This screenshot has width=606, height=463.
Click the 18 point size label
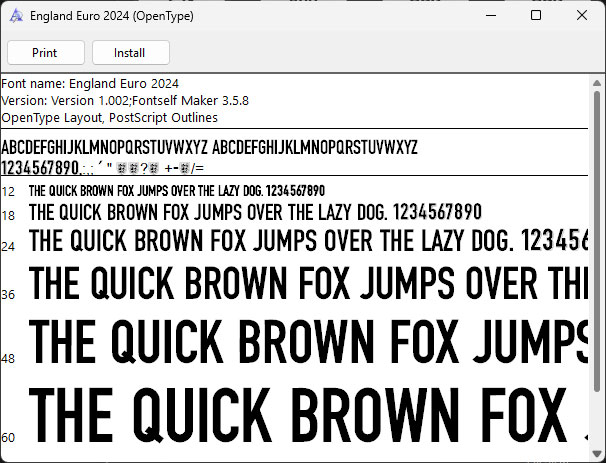8,215
